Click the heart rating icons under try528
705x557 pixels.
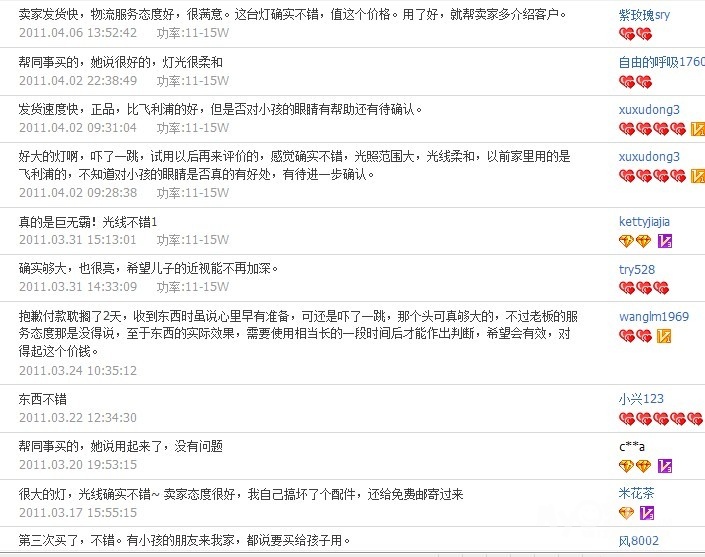click(x=635, y=288)
